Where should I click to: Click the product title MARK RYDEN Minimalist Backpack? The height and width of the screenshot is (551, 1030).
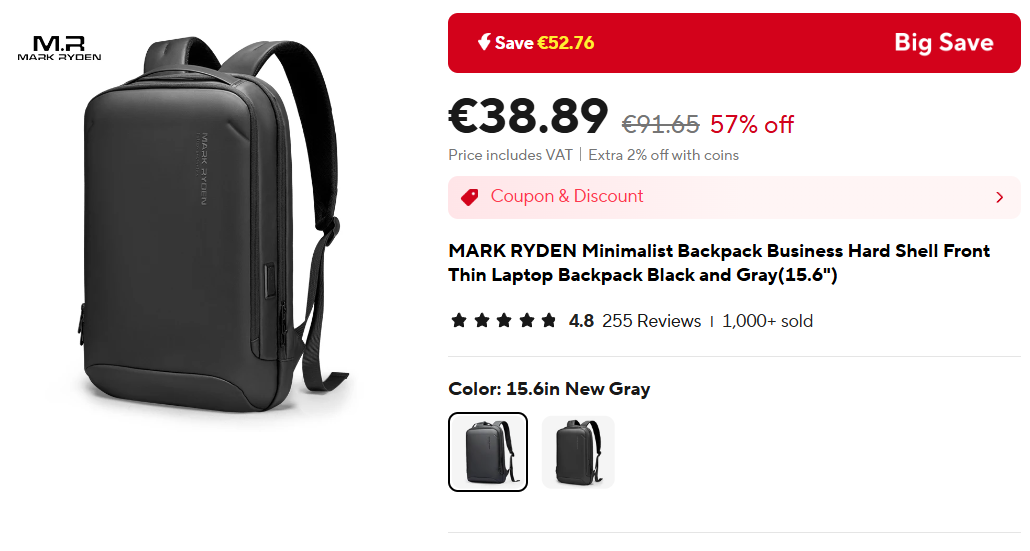(719, 263)
